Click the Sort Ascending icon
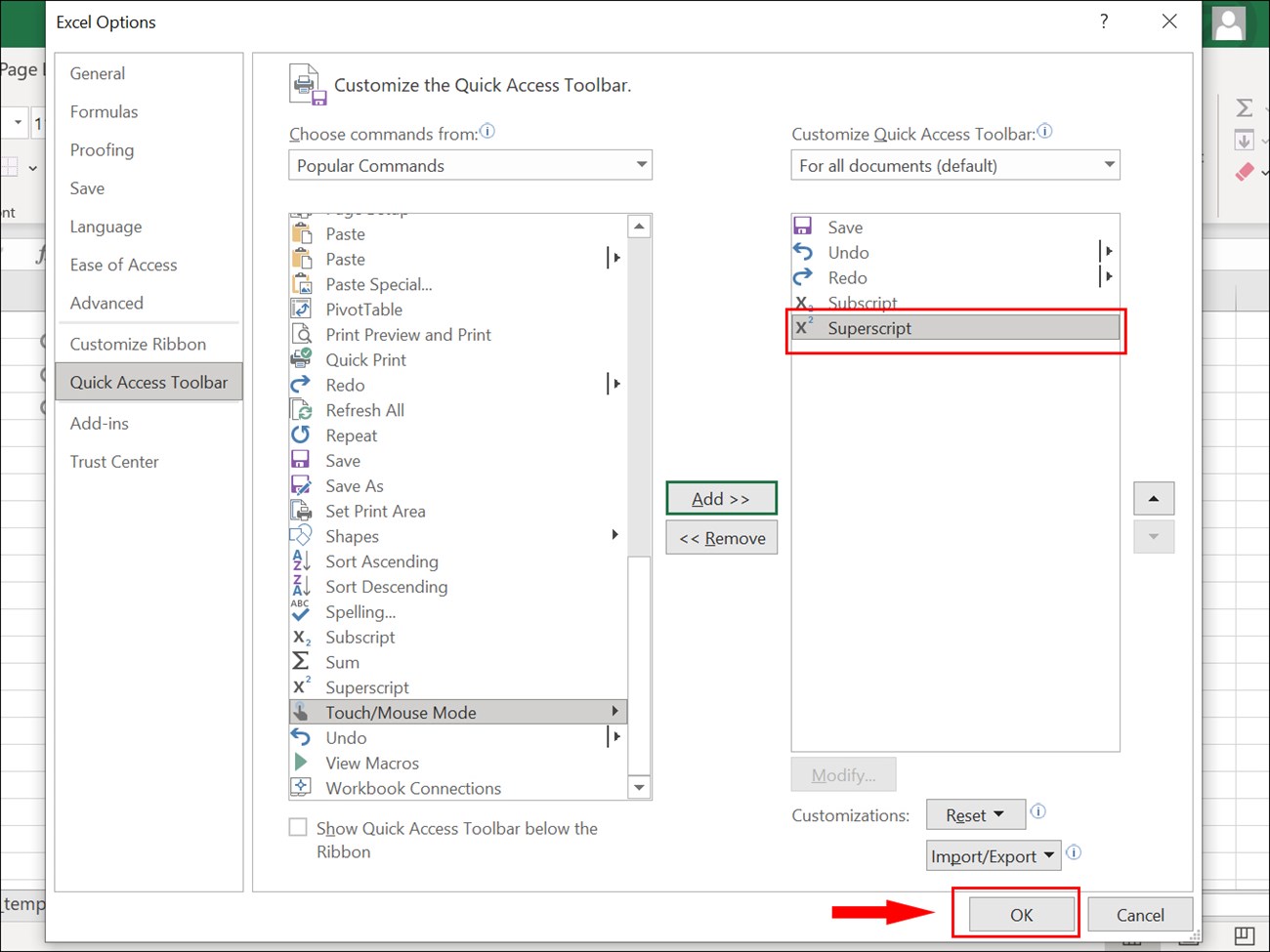Image resolution: width=1270 pixels, height=952 pixels. coord(301,561)
